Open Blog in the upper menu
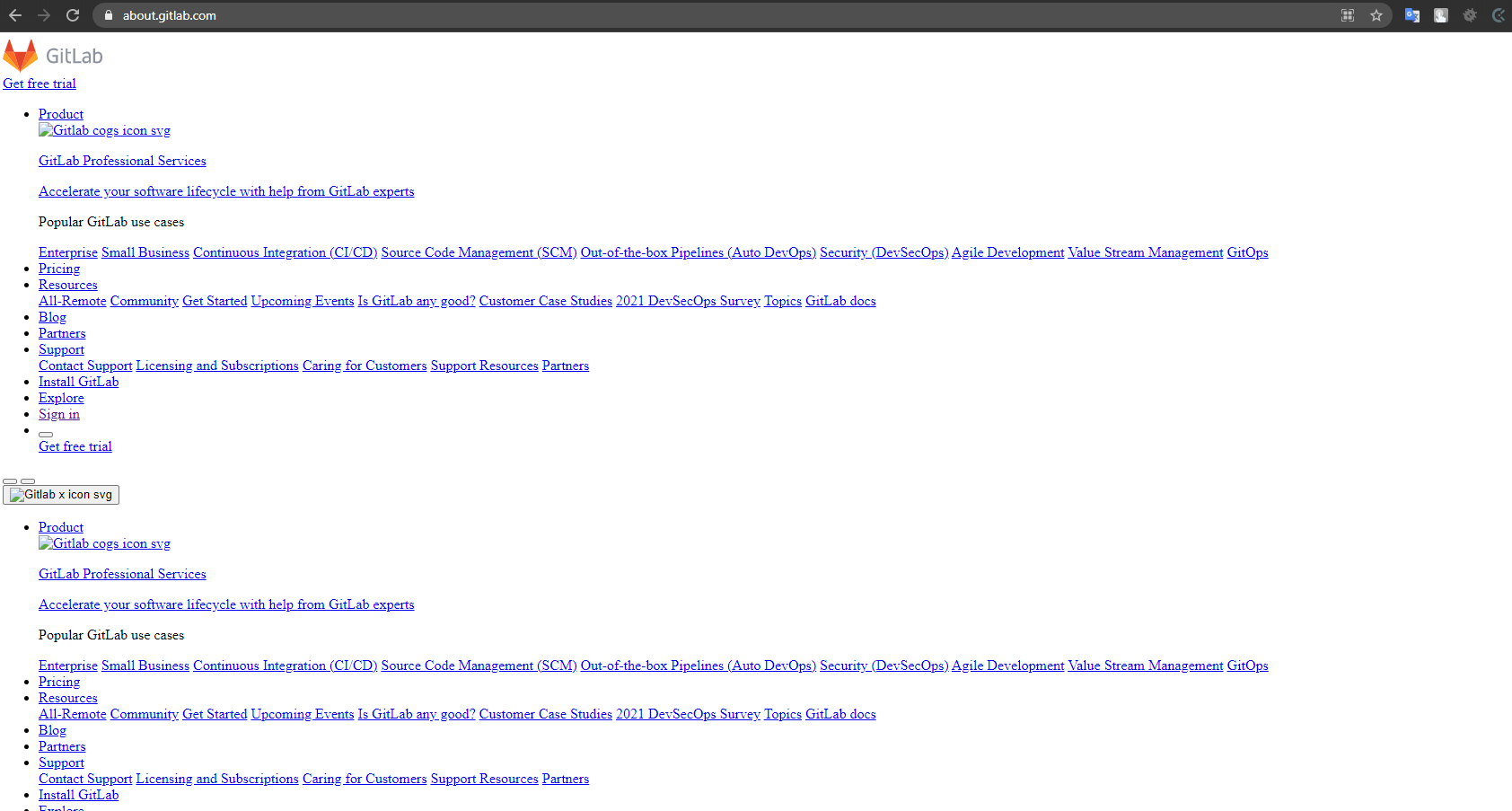The image size is (1512, 811). [x=52, y=317]
